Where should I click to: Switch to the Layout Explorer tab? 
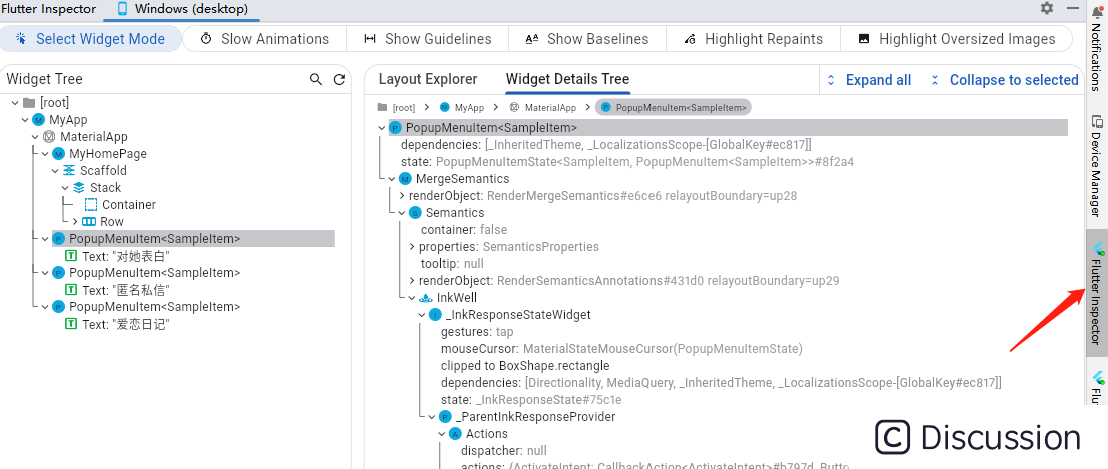(x=428, y=79)
